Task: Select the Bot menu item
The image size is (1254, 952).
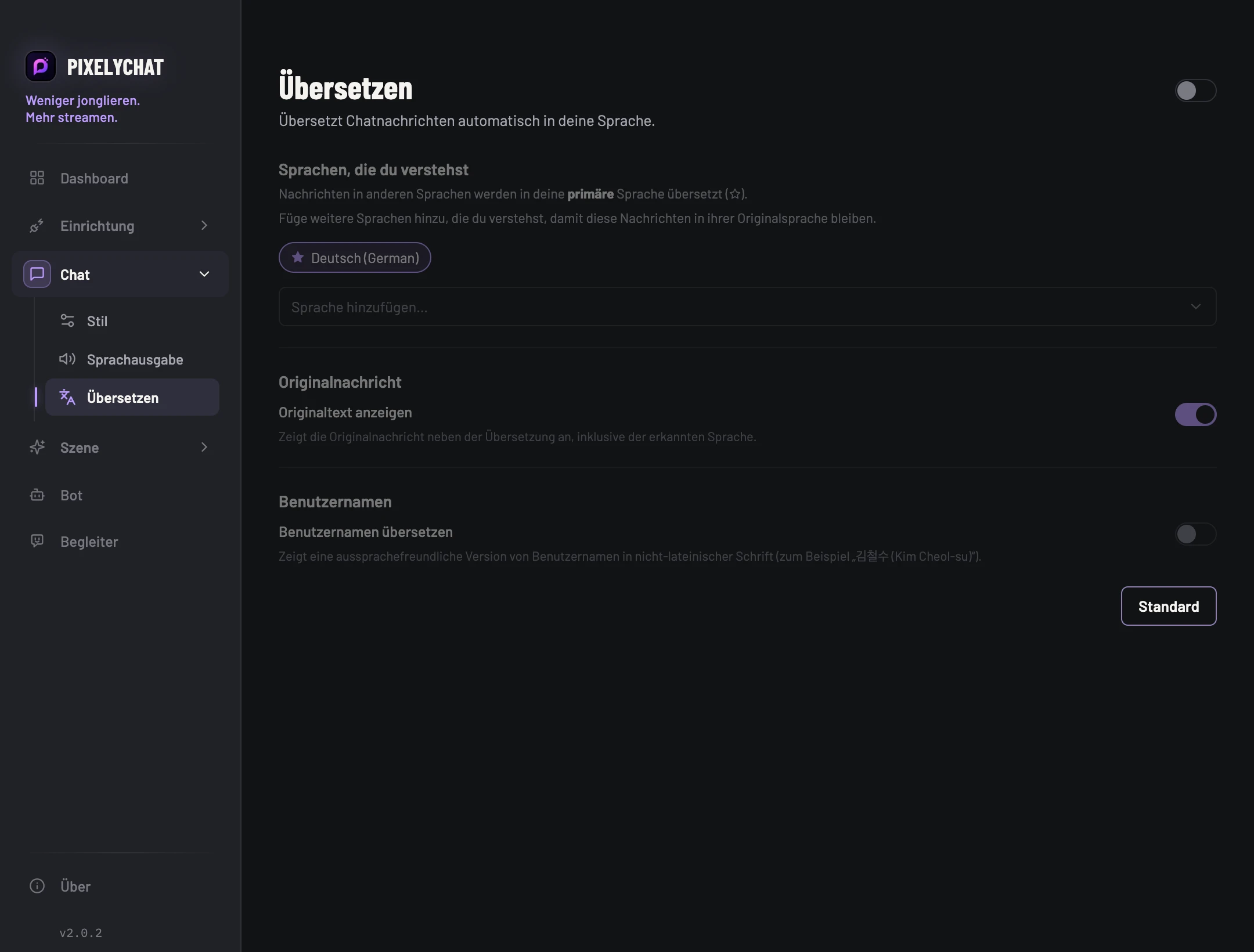Action: coord(120,495)
